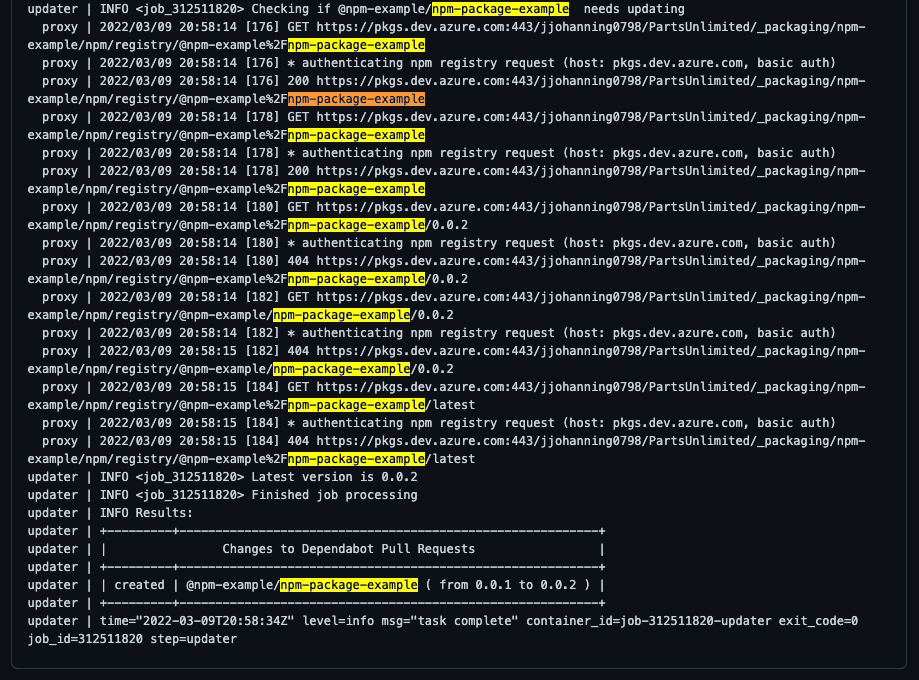The image size is (919, 680).
Task: Open the URL in the [182] GET request
Action: pos(590,297)
